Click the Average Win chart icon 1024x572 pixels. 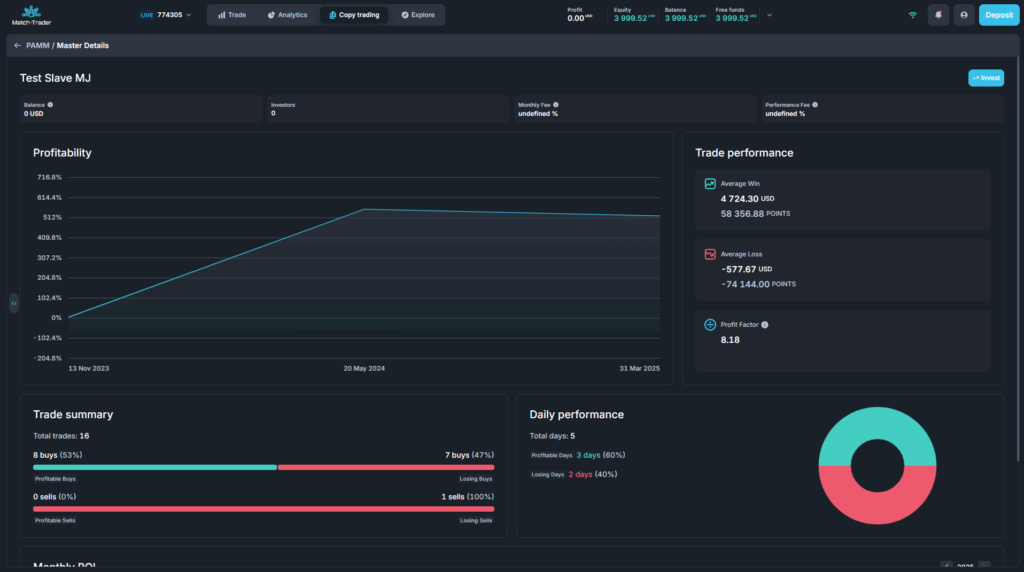[x=710, y=184]
